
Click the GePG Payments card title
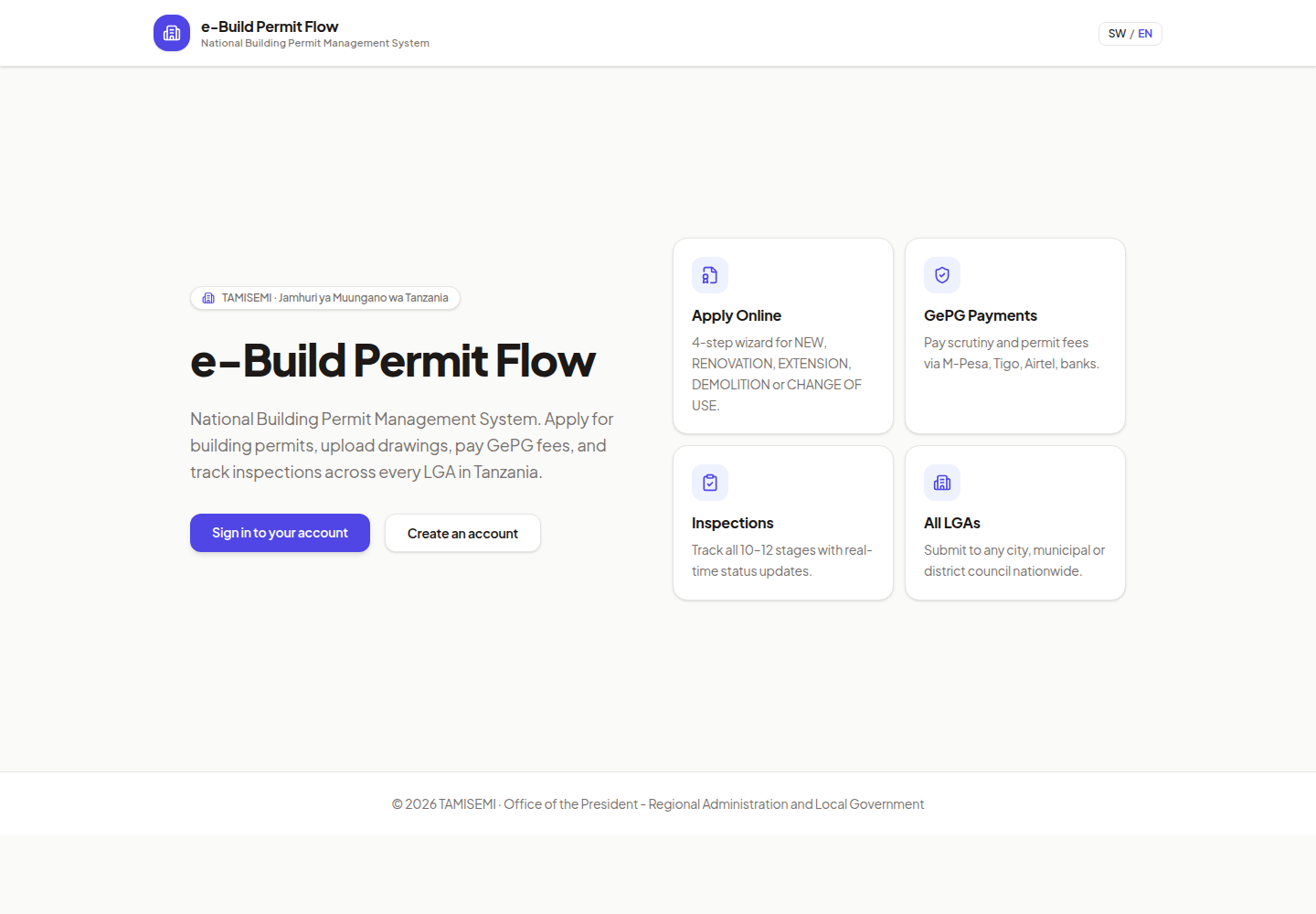(x=981, y=315)
